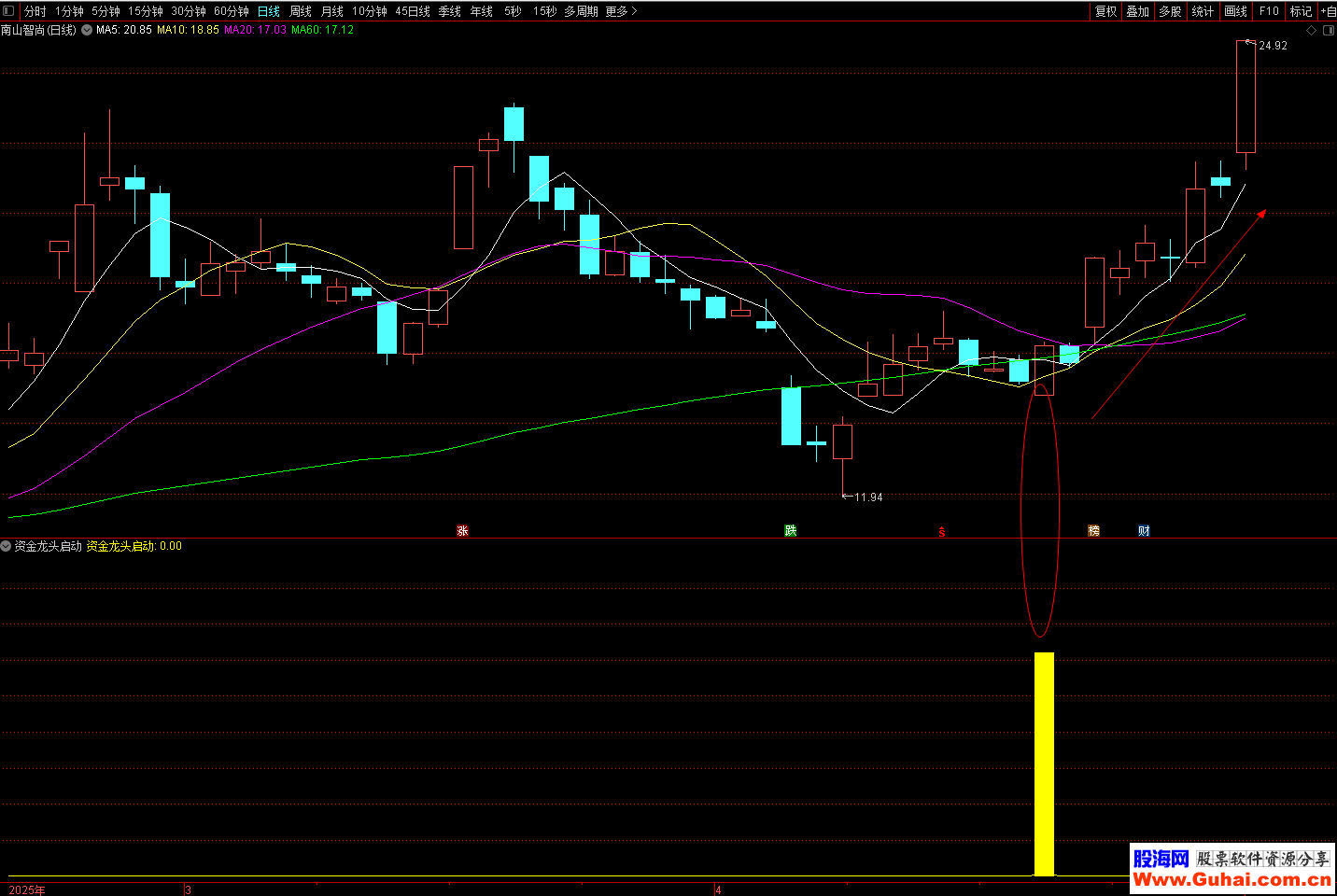Click the 叠加 overlay button
1337x896 pixels.
pyautogui.click(x=1138, y=11)
